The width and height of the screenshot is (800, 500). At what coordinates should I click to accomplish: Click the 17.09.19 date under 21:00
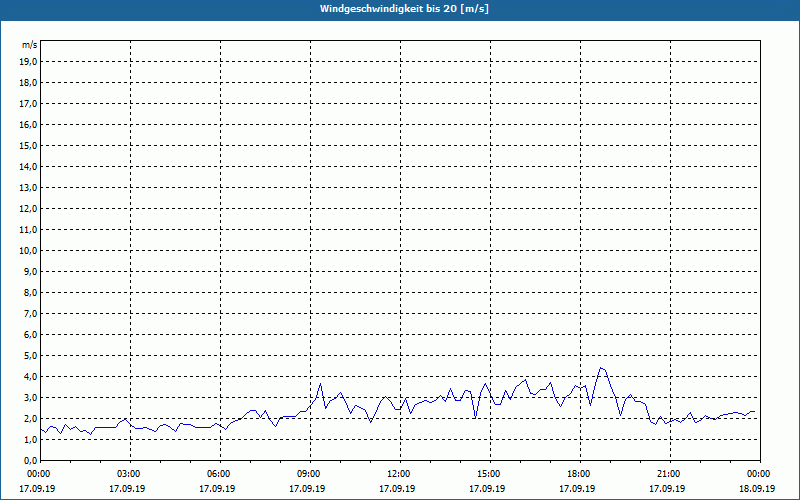(x=667, y=489)
